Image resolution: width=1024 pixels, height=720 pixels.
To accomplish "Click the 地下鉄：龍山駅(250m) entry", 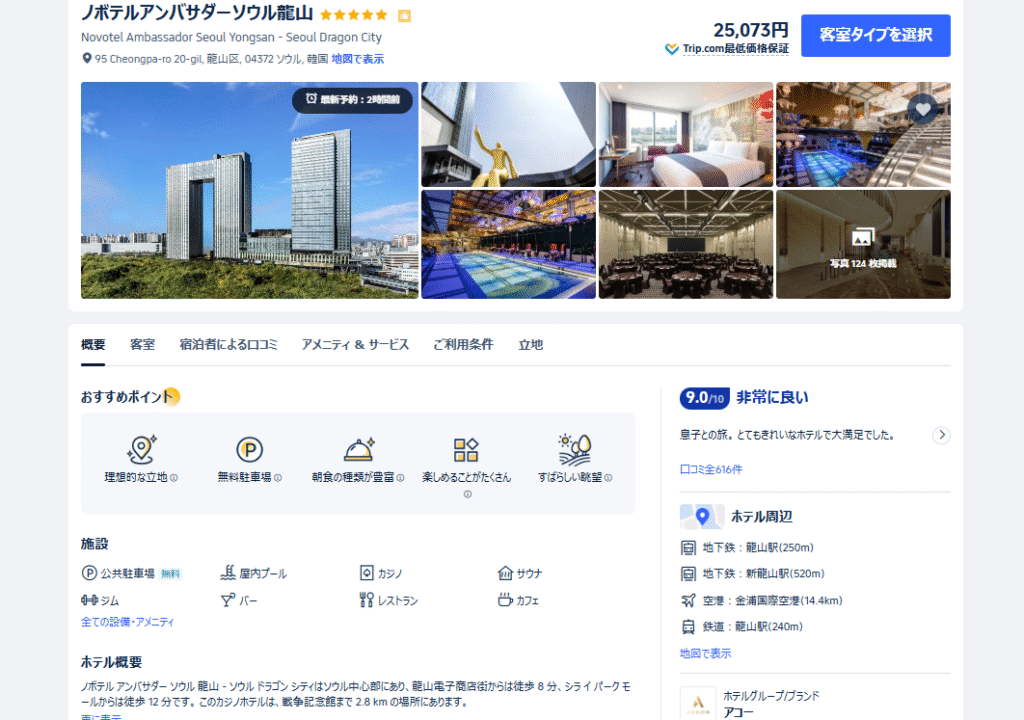I will point(747,548).
